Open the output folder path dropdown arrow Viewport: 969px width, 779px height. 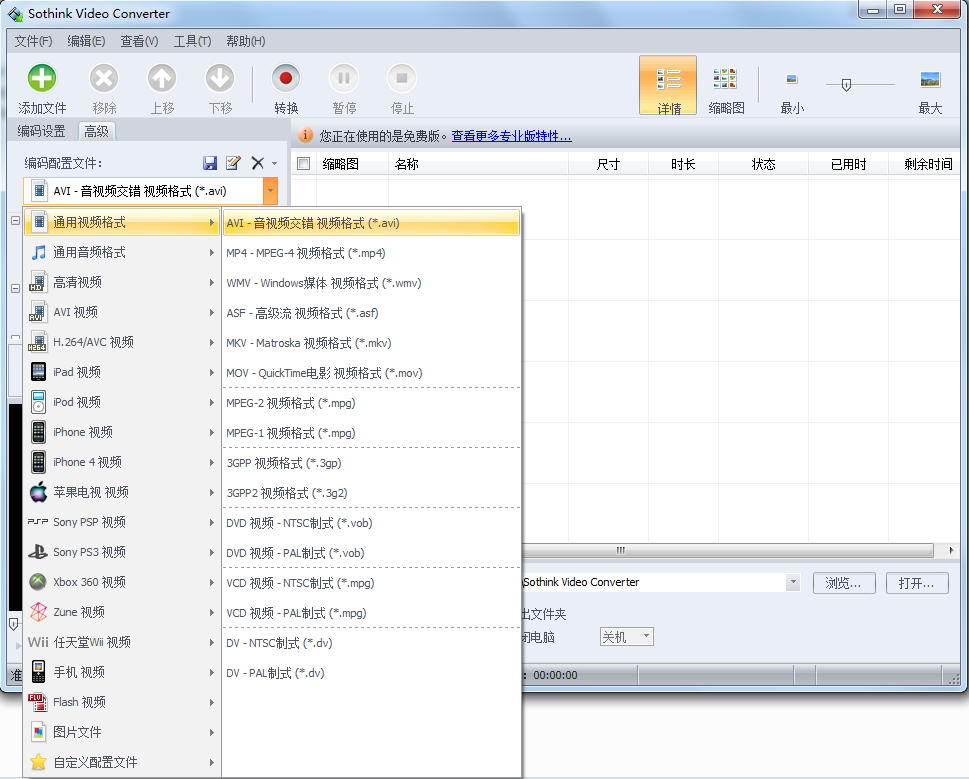point(793,583)
